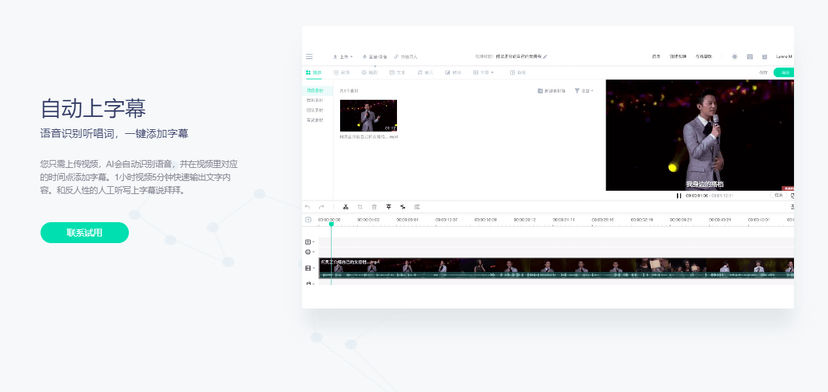Expand the video track dropdown arrow
828x392 pixels.
coord(313,268)
